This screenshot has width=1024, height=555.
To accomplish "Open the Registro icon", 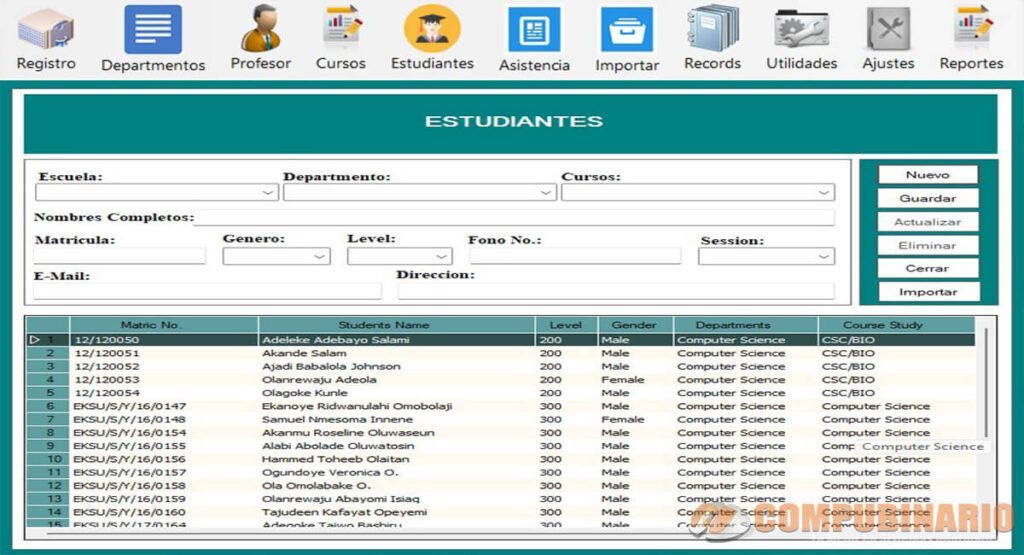I will click(x=46, y=30).
